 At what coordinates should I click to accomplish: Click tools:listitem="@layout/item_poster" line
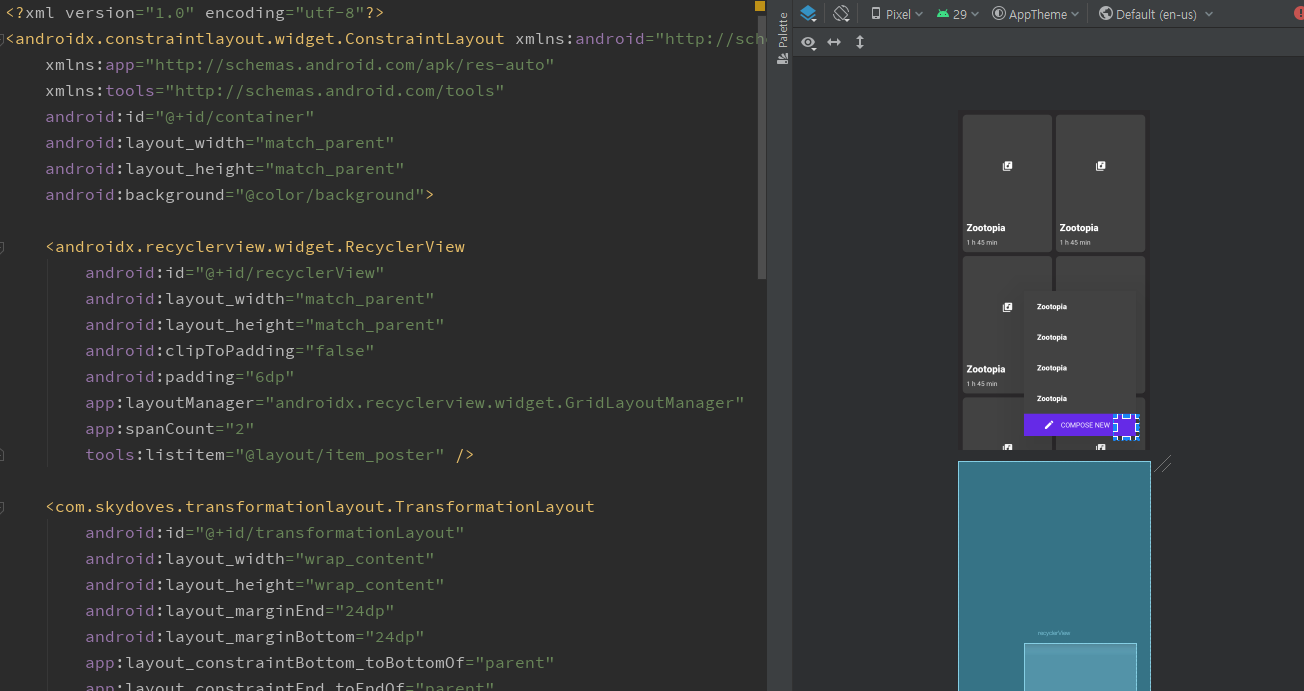pos(280,455)
